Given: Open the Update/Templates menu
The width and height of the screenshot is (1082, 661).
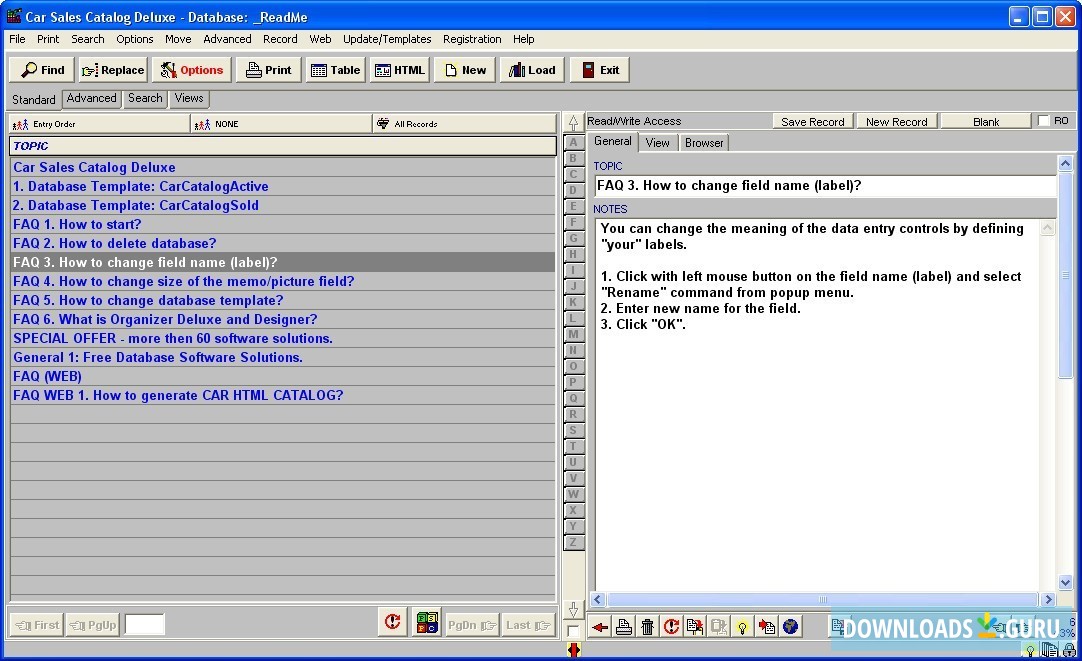Looking at the screenshot, I should click(387, 39).
